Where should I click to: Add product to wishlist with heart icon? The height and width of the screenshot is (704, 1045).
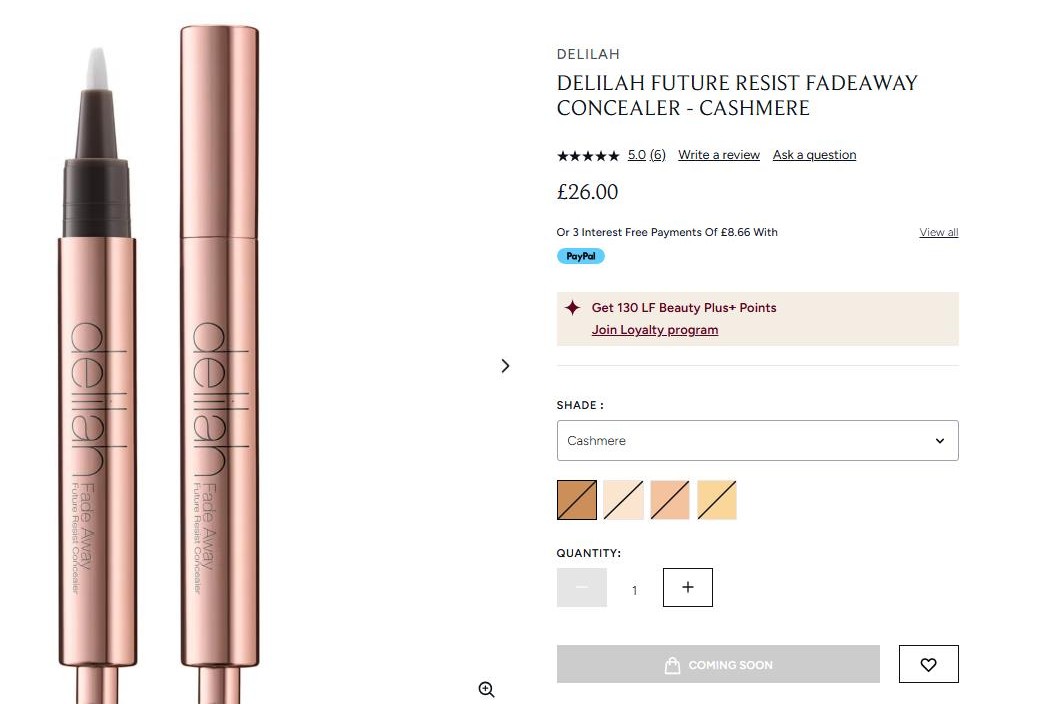click(928, 664)
